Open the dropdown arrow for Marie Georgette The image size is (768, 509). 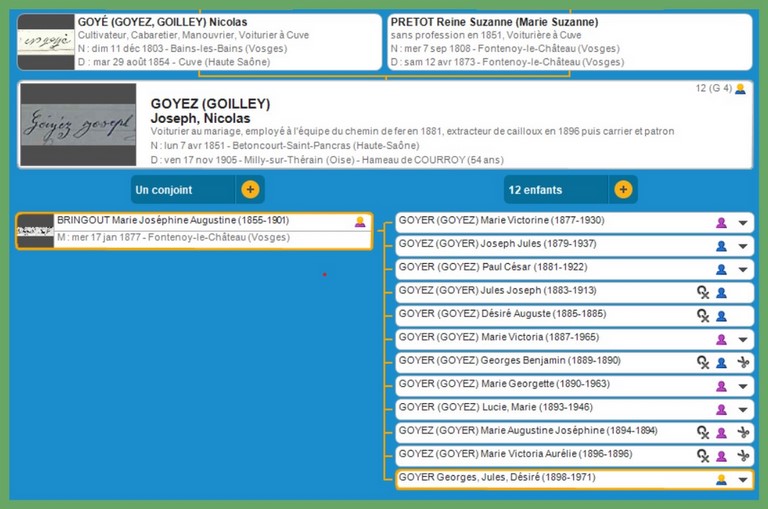click(742, 386)
